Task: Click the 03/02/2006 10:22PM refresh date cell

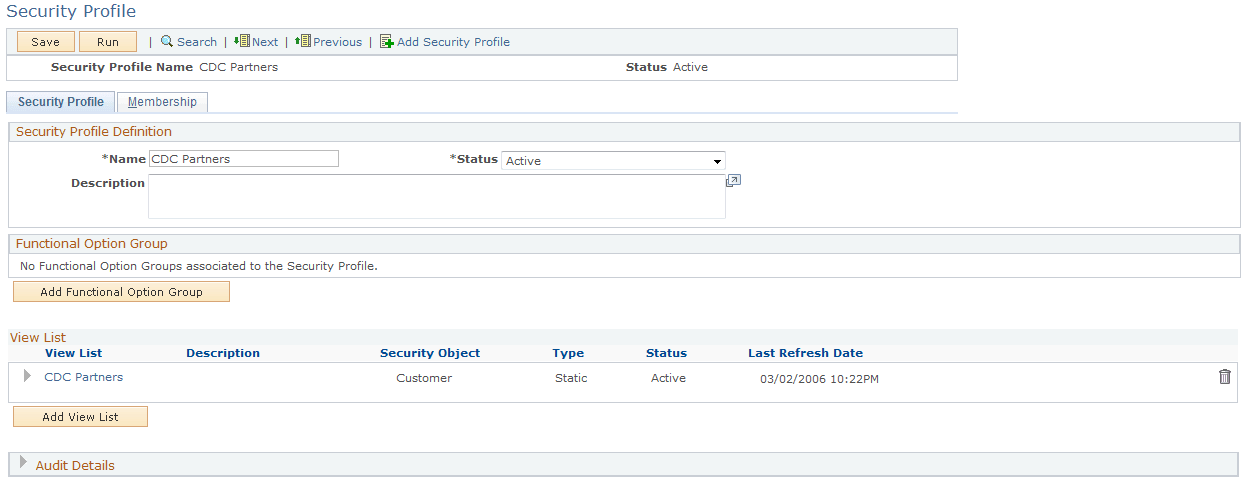Action: pos(820,379)
